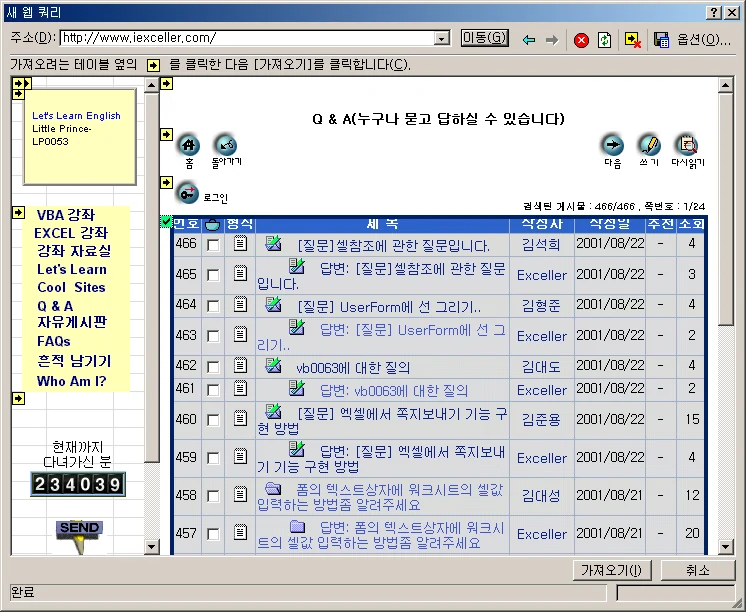The image size is (746, 612).
Task: Click the help question mark title button
Action: tap(714, 13)
